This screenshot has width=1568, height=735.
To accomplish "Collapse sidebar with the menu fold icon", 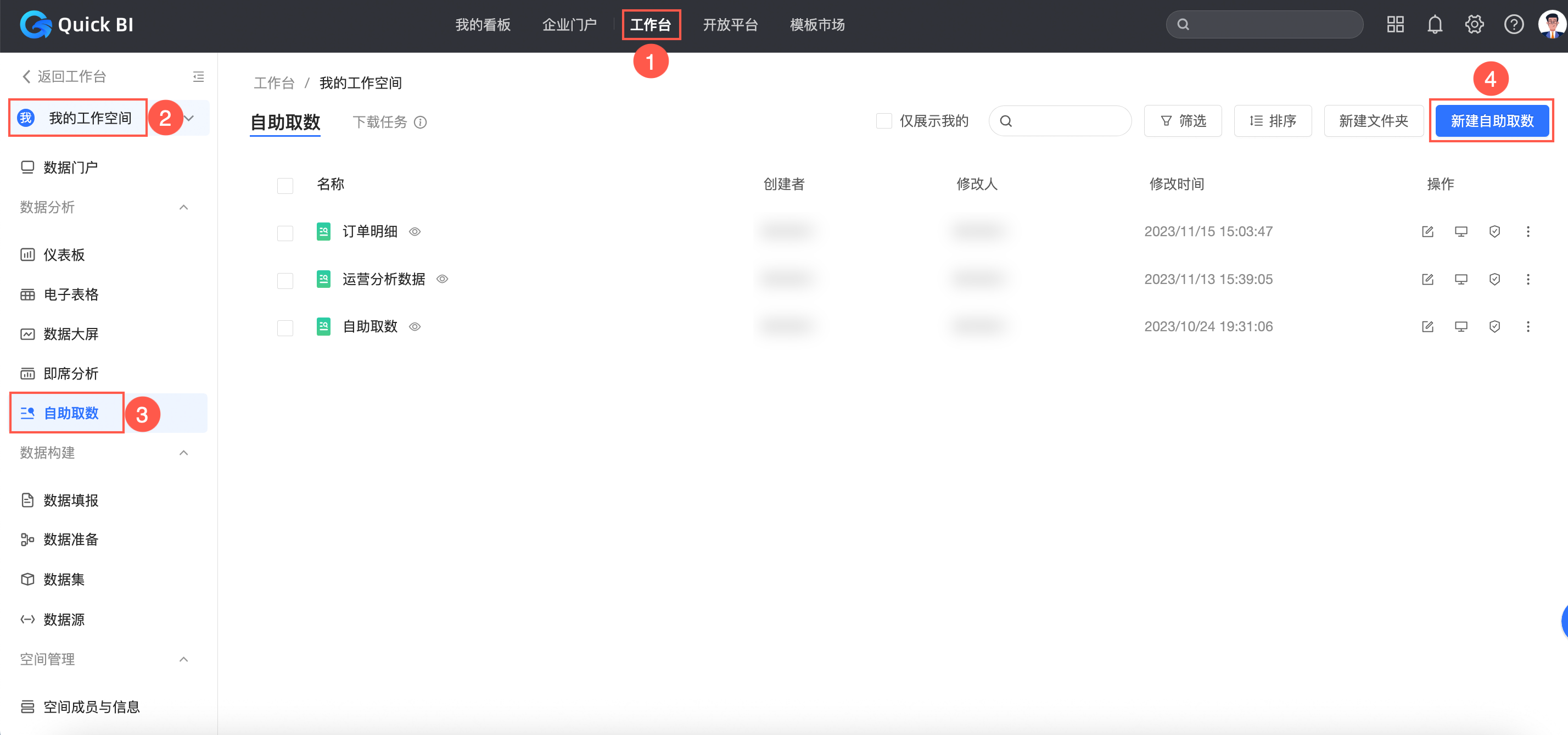I will pyautogui.click(x=198, y=76).
